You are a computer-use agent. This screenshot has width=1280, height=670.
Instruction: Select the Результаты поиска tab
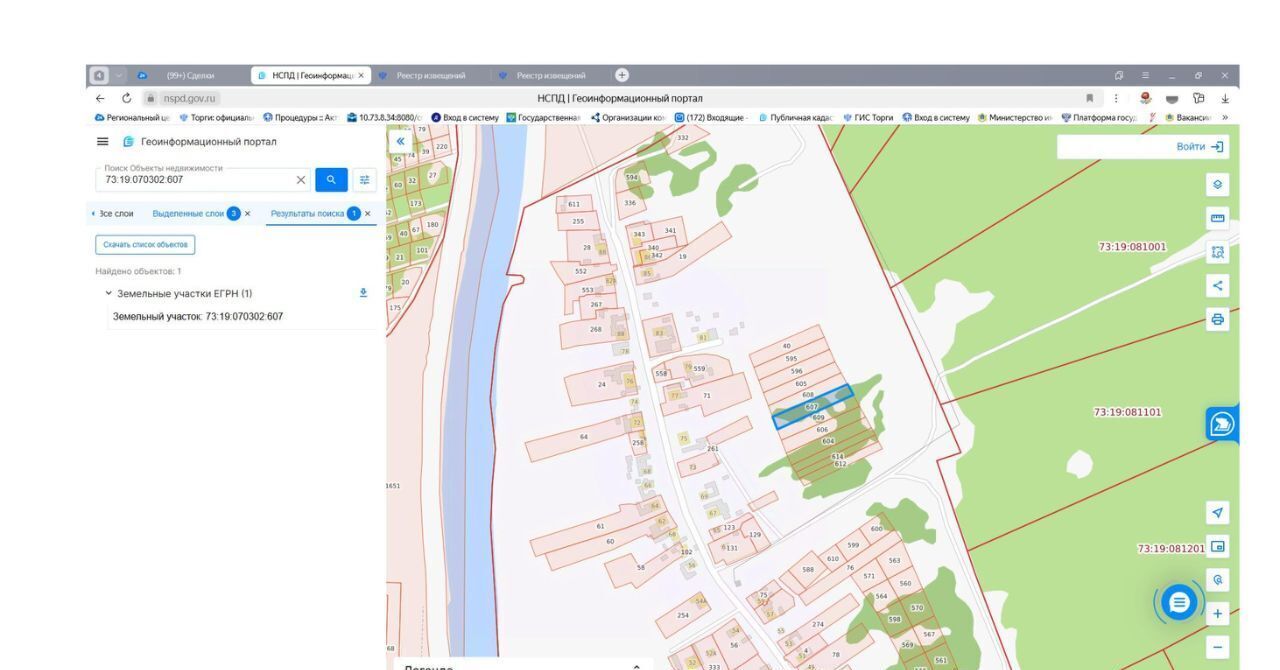coord(307,213)
